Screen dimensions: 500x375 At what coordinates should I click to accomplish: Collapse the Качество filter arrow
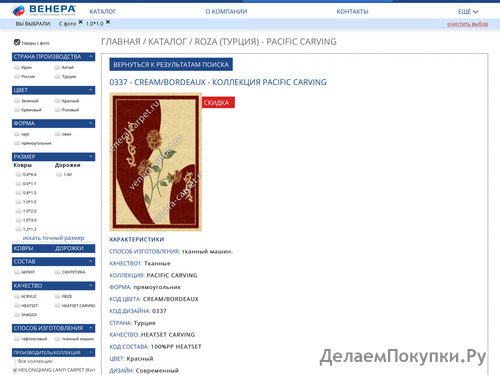(91, 286)
